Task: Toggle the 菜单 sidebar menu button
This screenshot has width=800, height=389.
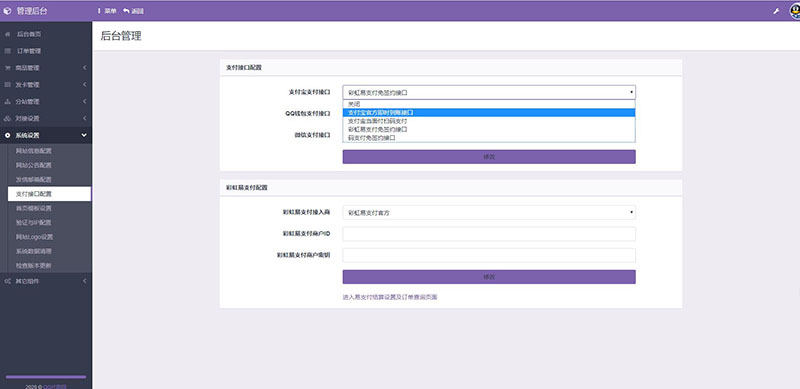Action: click(107, 11)
